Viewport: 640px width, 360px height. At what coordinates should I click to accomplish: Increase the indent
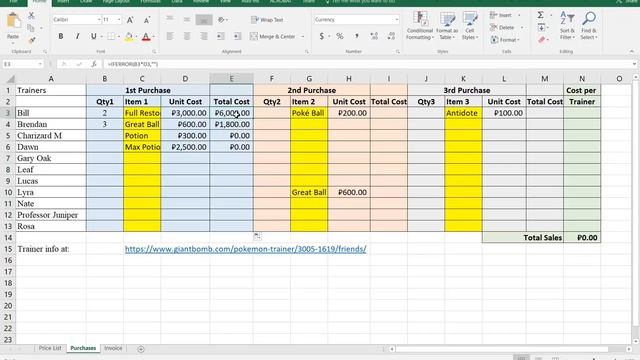(238, 36)
